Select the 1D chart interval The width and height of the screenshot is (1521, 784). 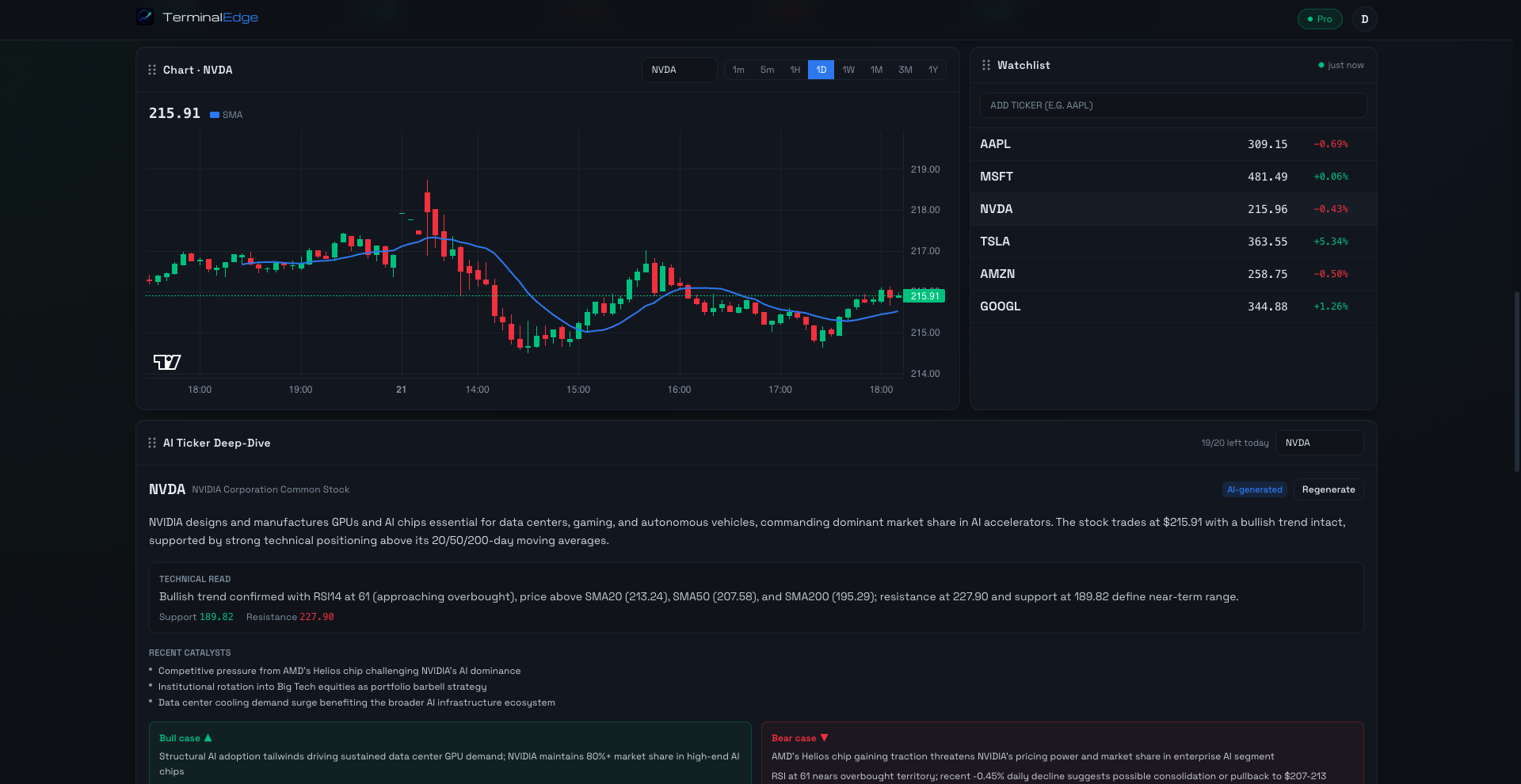coord(821,70)
